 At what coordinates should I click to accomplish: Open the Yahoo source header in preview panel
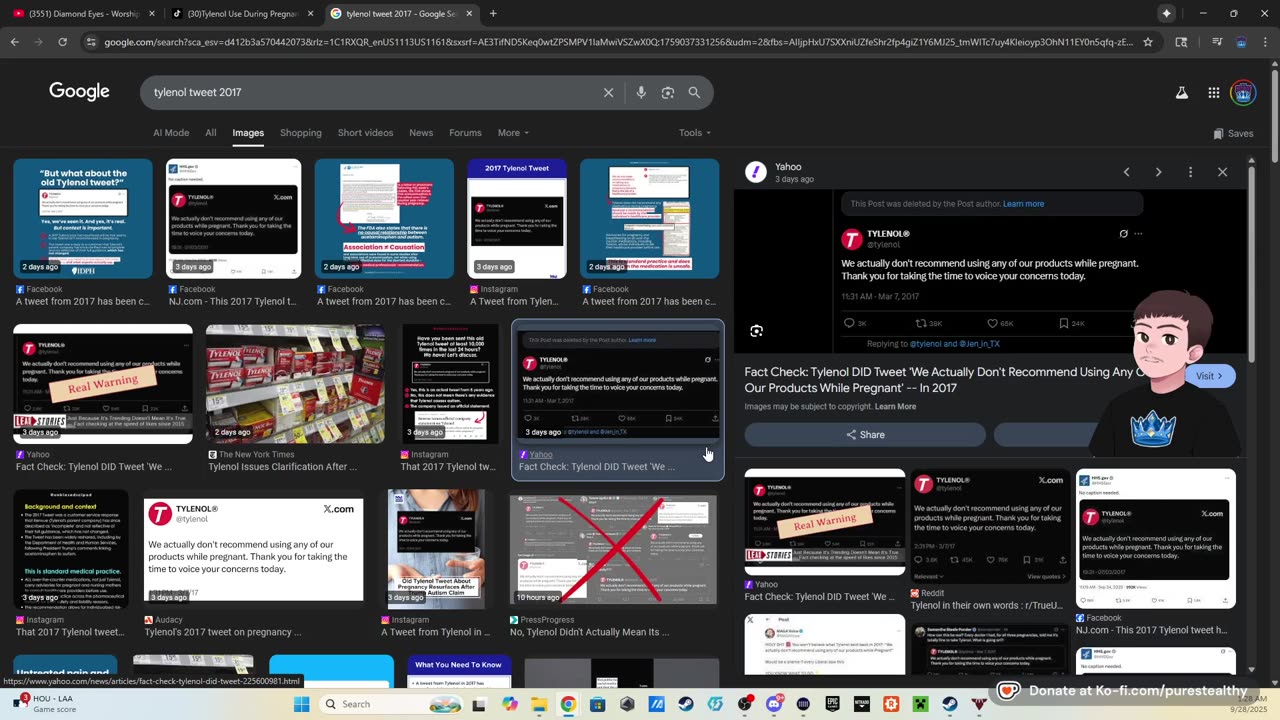coord(780,172)
